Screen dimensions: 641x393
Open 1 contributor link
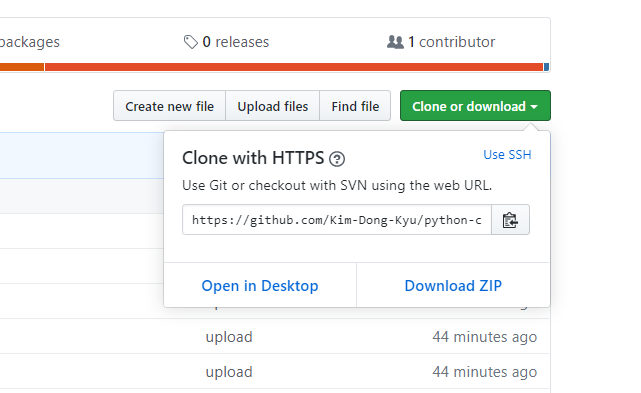pos(441,42)
